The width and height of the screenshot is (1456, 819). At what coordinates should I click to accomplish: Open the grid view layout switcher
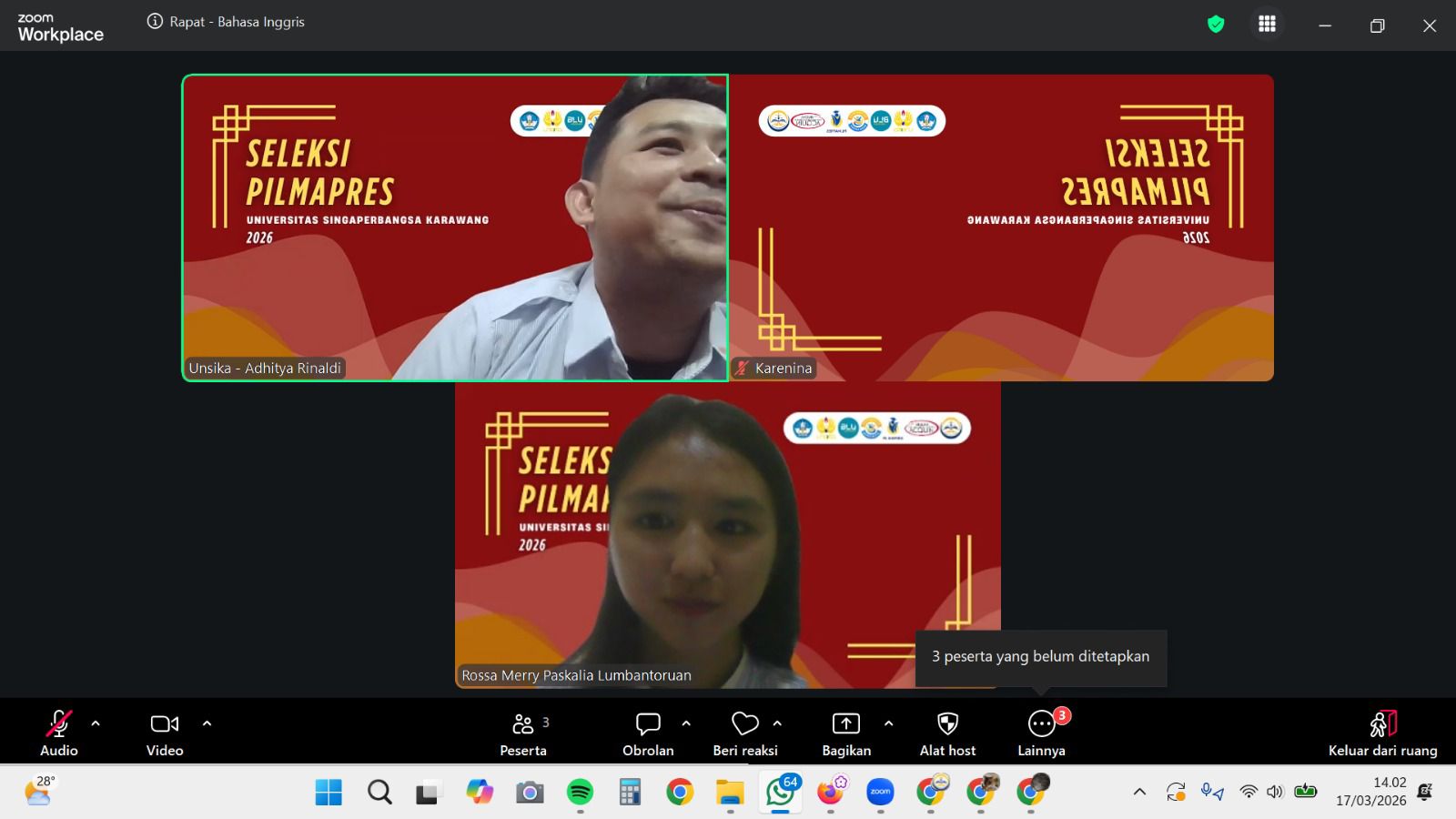pyautogui.click(x=1267, y=25)
